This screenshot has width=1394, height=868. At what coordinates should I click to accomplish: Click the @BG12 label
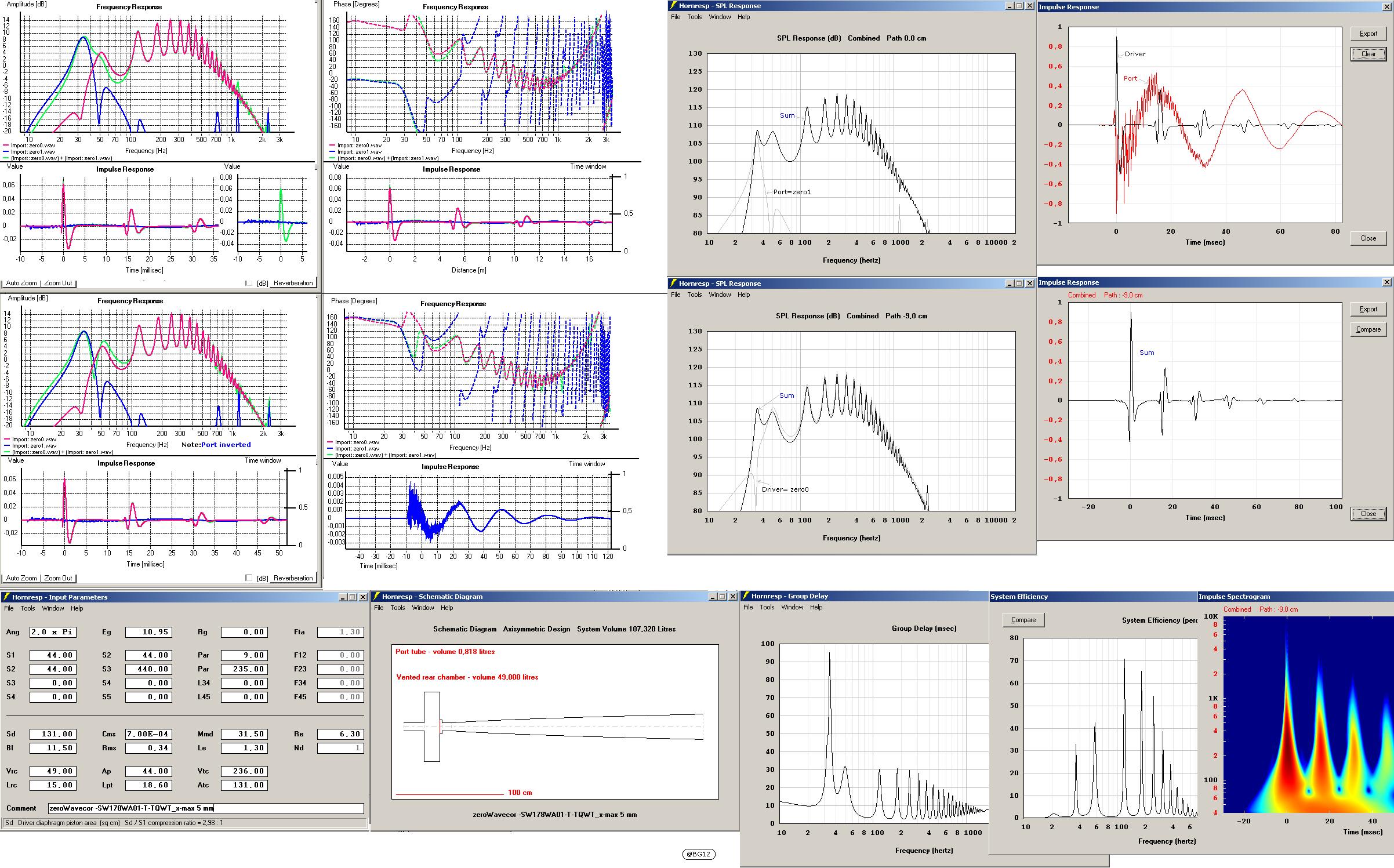click(698, 854)
